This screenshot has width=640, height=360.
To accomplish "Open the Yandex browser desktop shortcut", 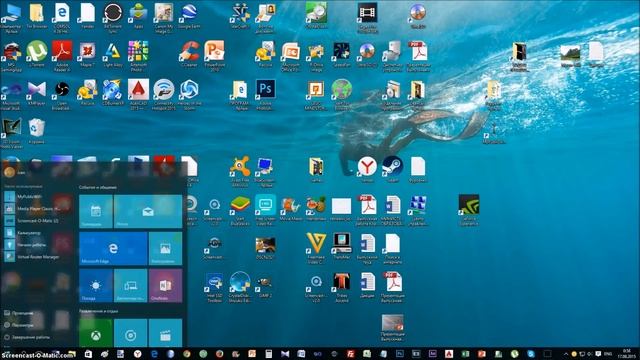I will 367,169.
